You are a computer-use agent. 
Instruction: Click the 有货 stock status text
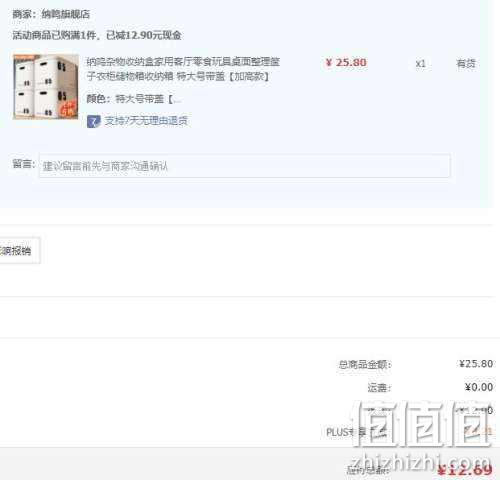[466, 63]
